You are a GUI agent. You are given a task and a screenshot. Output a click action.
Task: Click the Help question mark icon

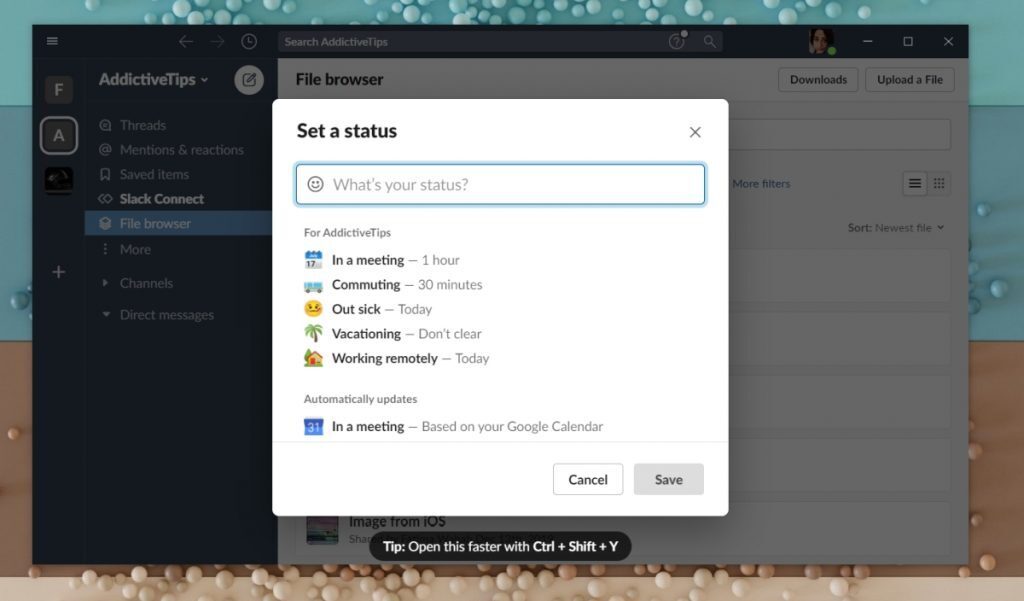click(x=677, y=42)
